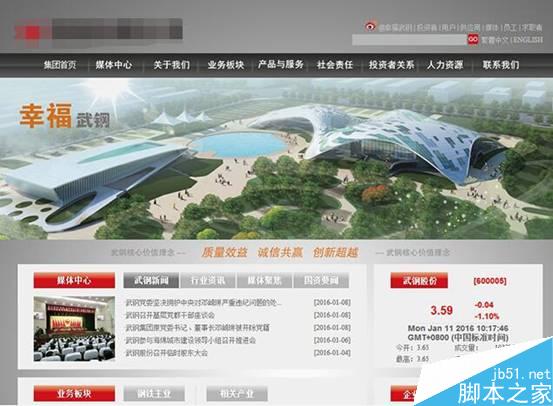Select the 国资要闻 tab

point(321,280)
